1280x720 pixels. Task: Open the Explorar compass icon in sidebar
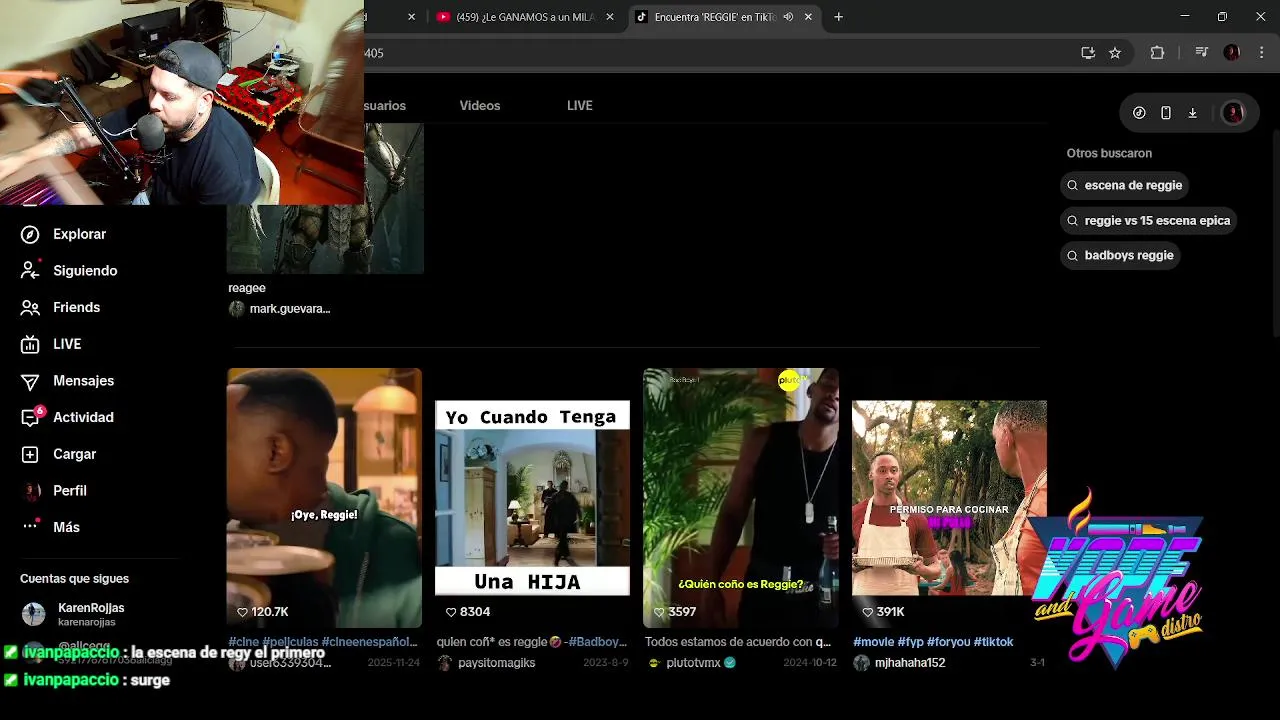[31, 234]
